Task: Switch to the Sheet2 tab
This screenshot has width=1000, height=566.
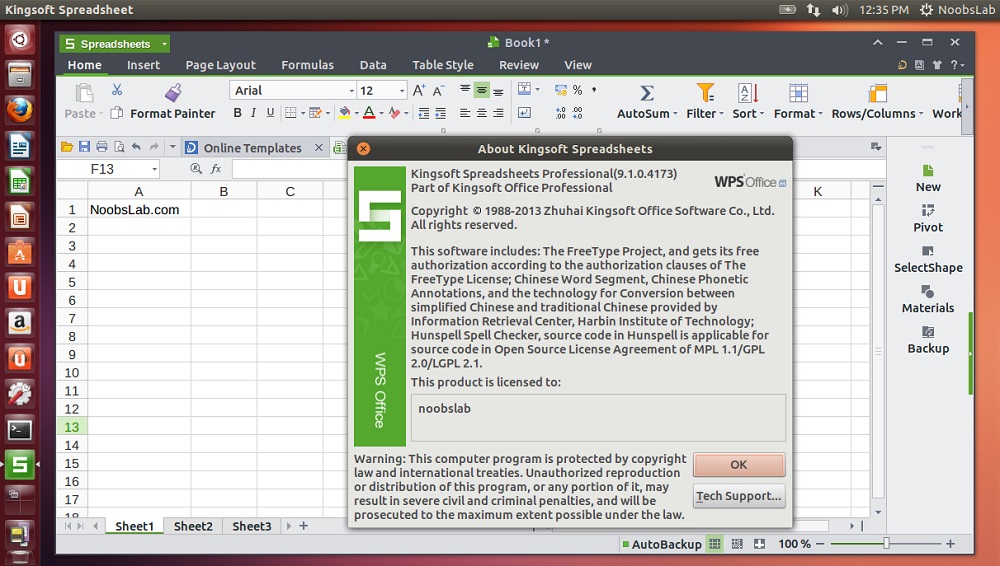Action: point(193,526)
